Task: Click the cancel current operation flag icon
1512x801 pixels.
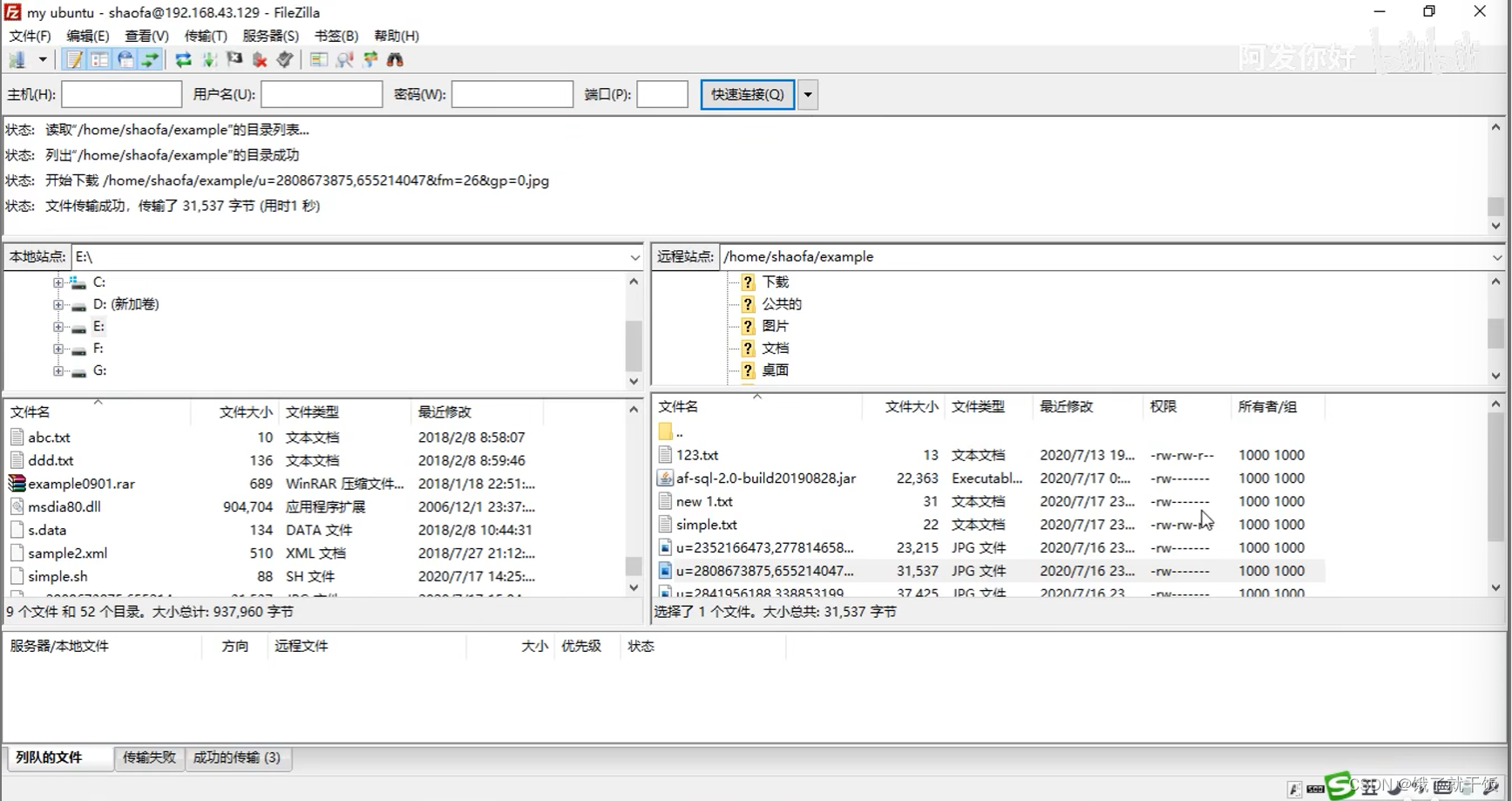Action: pos(234,59)
